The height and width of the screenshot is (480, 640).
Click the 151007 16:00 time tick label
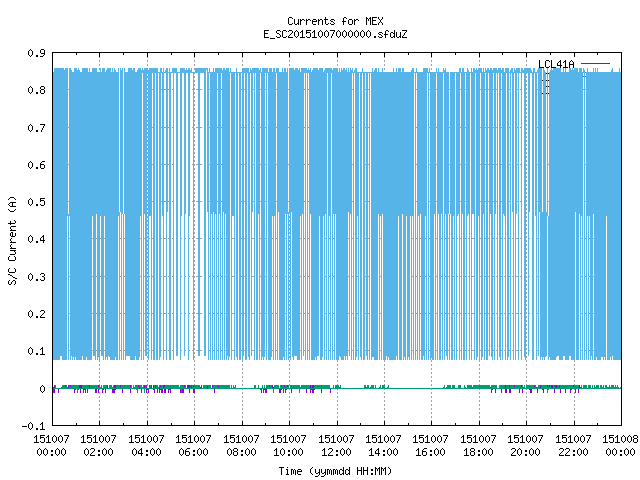tap(431, 446)
